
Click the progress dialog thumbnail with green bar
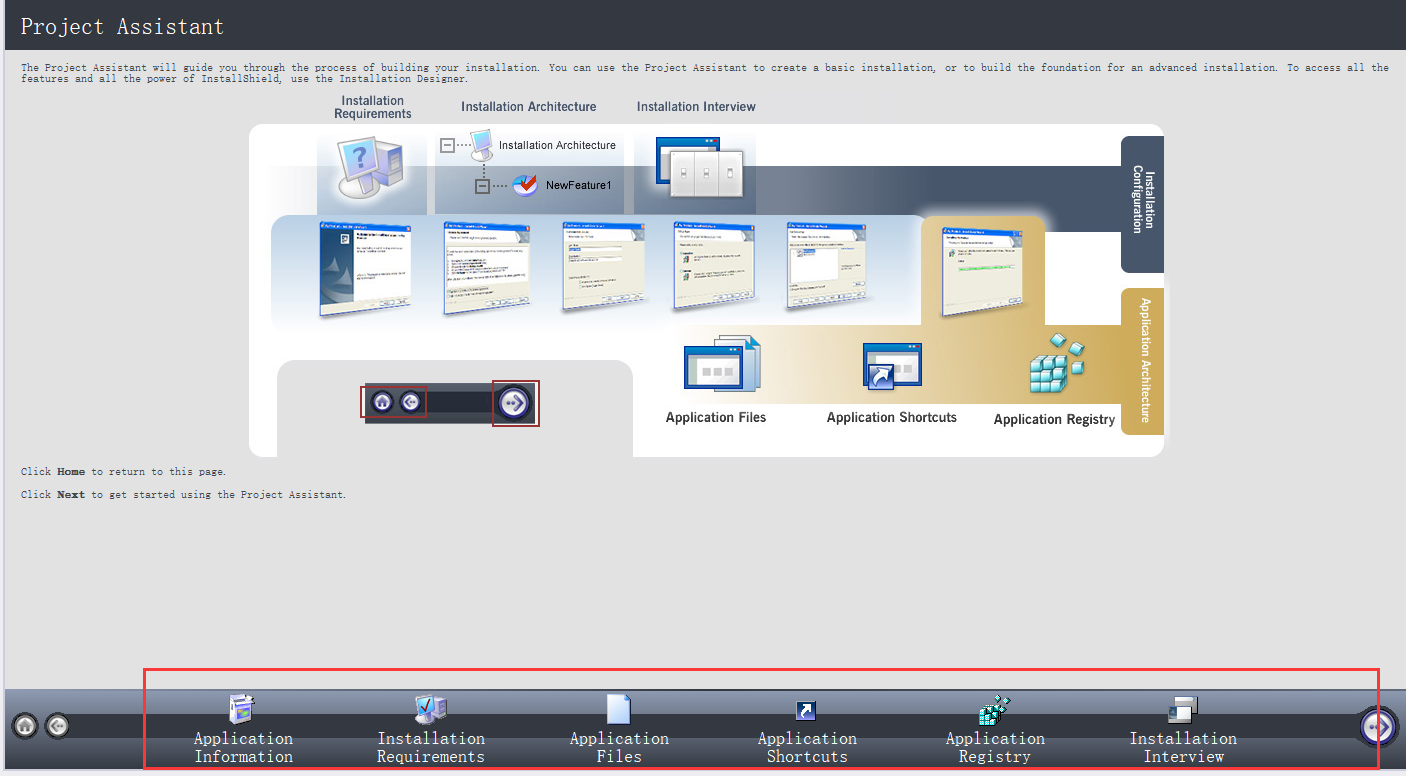coord(982,270)
